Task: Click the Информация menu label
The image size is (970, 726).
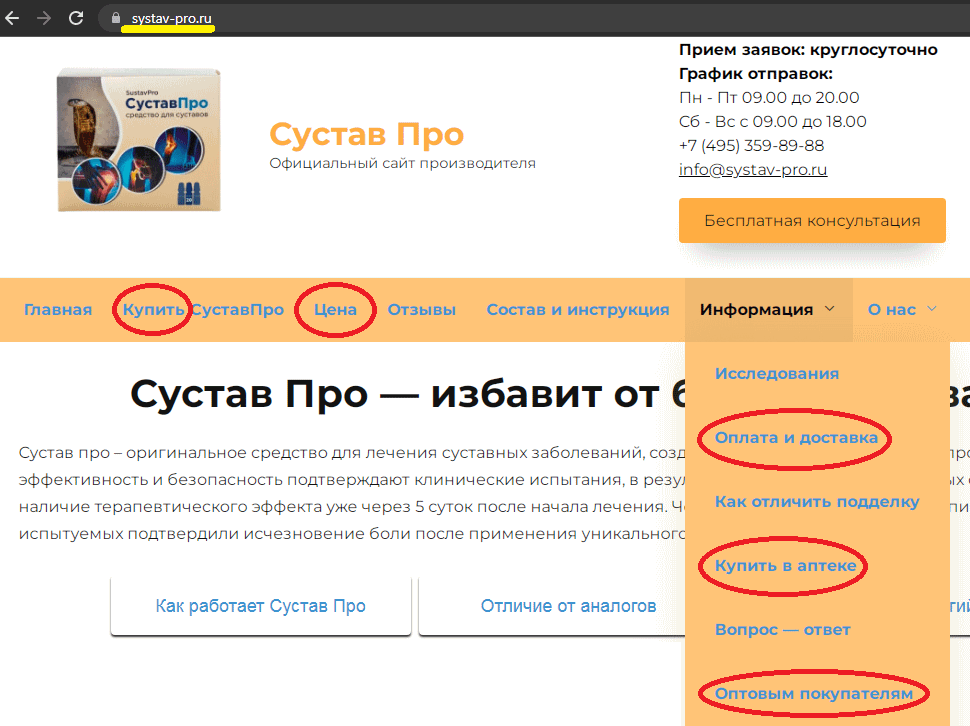Action: (x=756, y=309)
